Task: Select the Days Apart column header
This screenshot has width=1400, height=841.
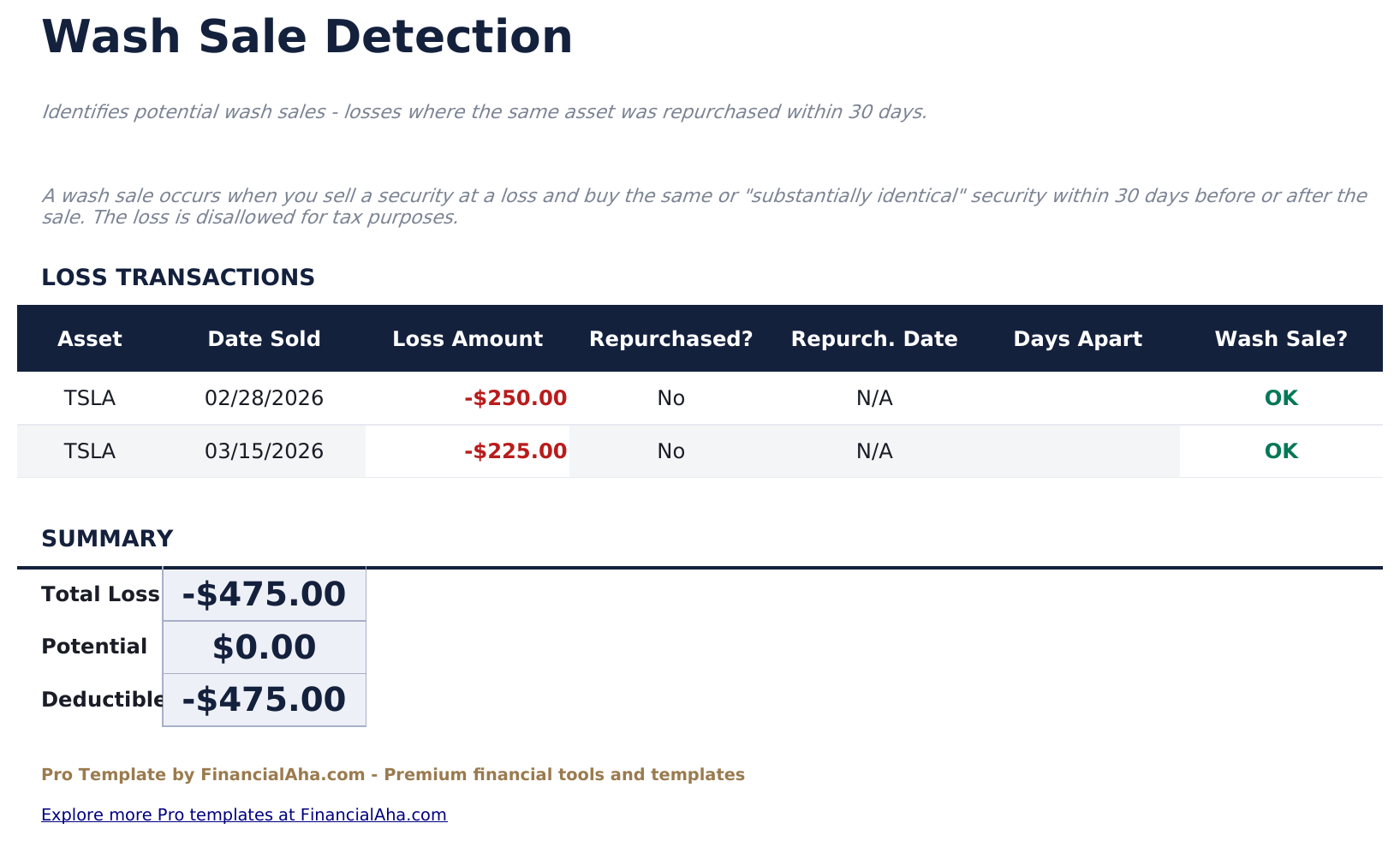Action: point(1078,338)
